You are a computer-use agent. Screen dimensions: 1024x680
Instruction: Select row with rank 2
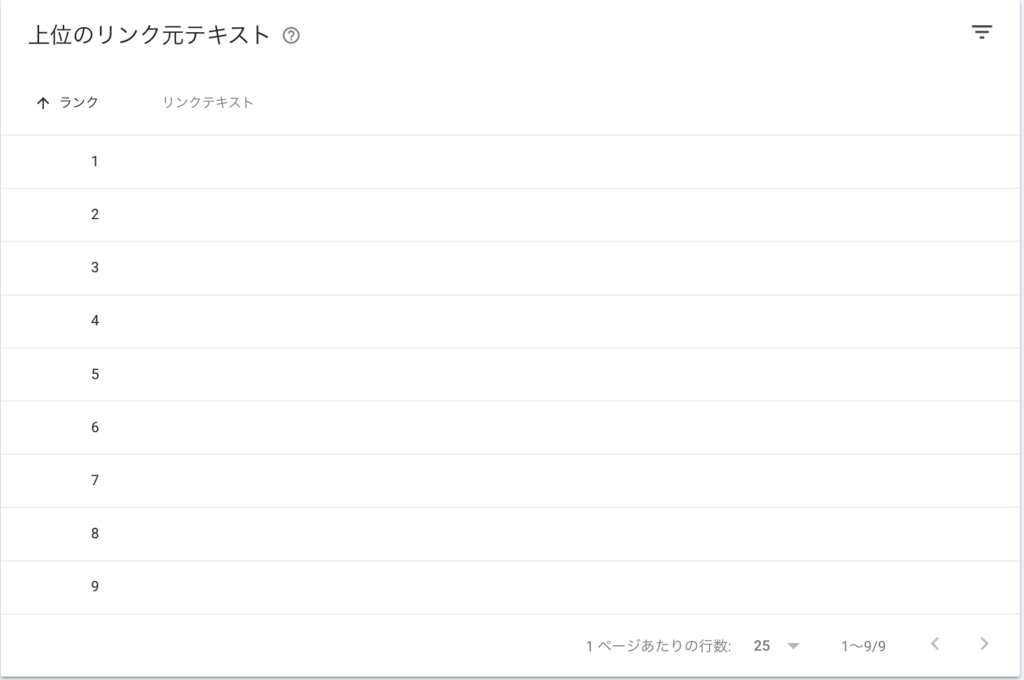pos(510,215)
